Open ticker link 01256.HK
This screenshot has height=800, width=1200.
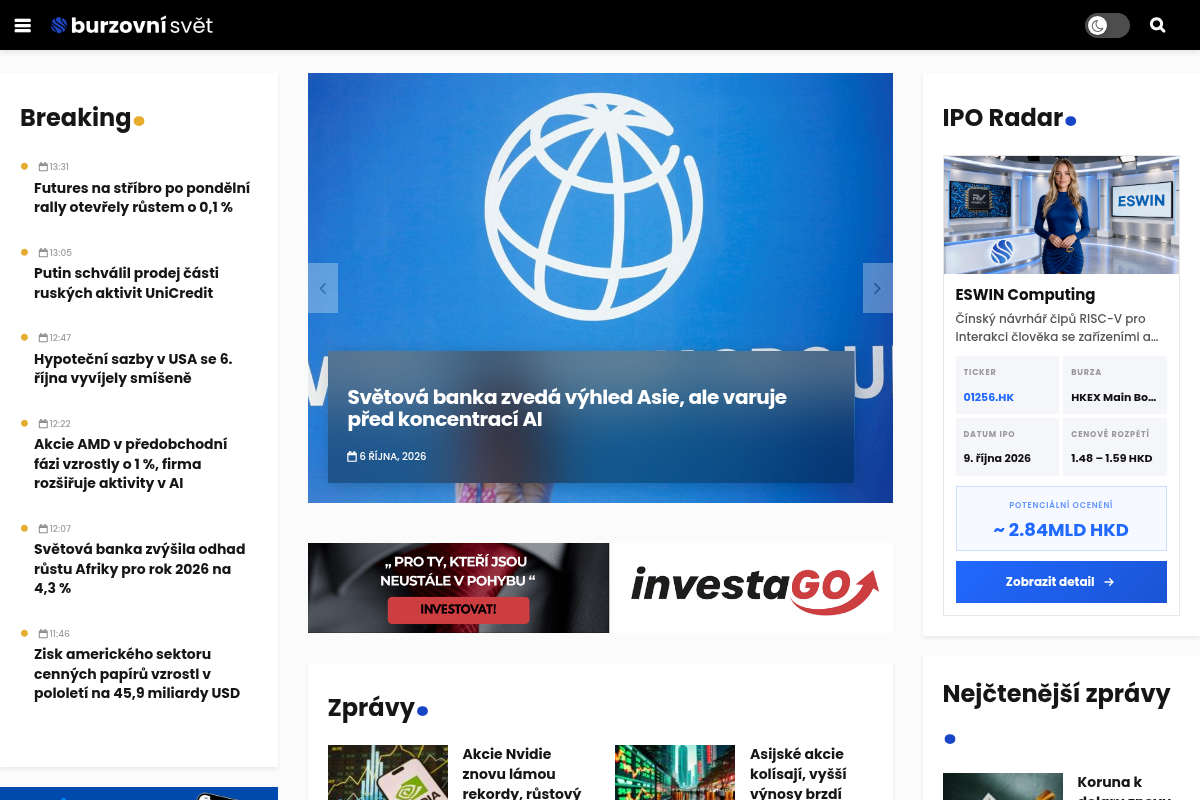[x=988, y=397]
